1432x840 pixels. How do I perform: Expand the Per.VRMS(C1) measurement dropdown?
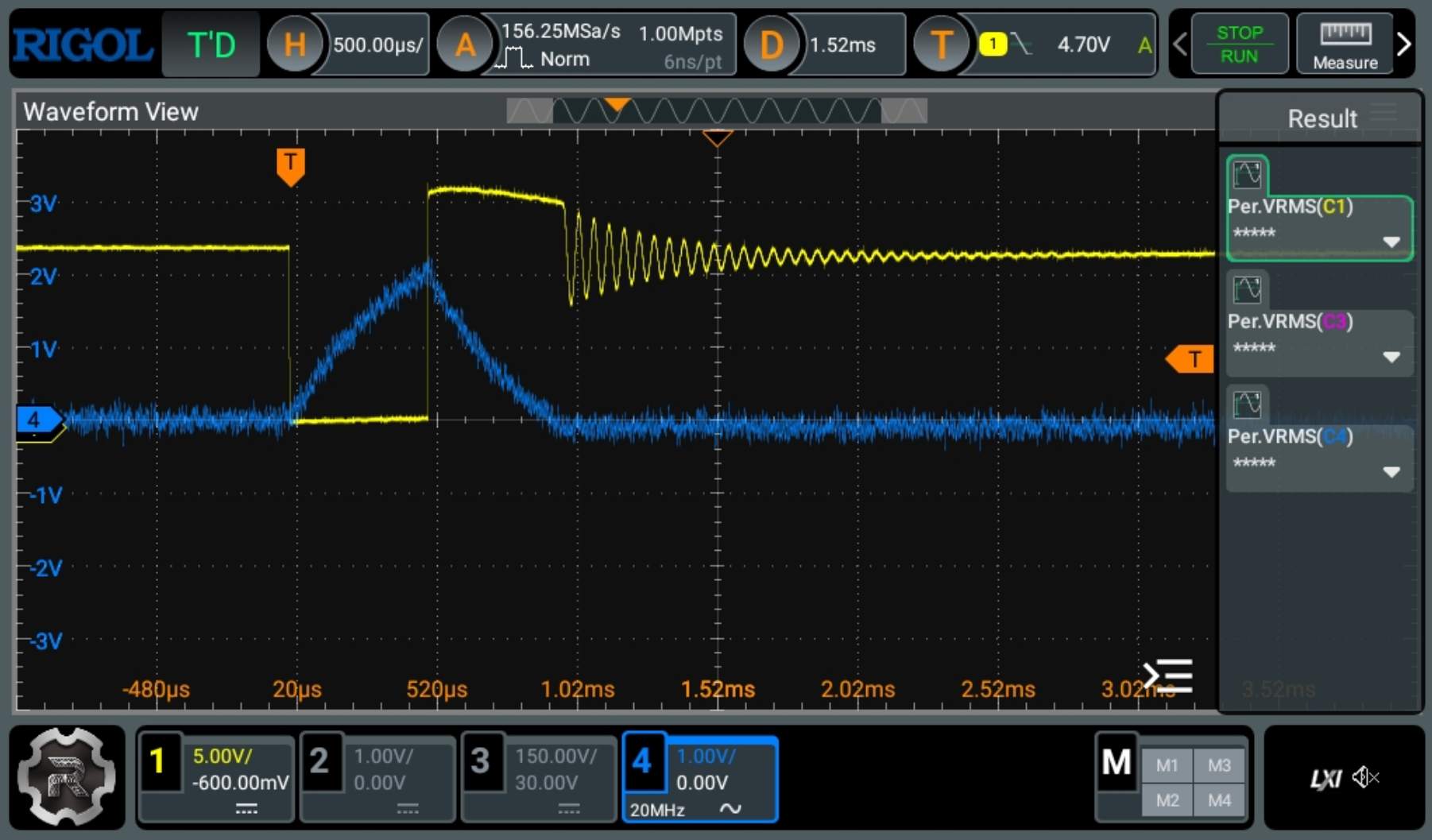pyautogui.click(x=1391, y=242)
